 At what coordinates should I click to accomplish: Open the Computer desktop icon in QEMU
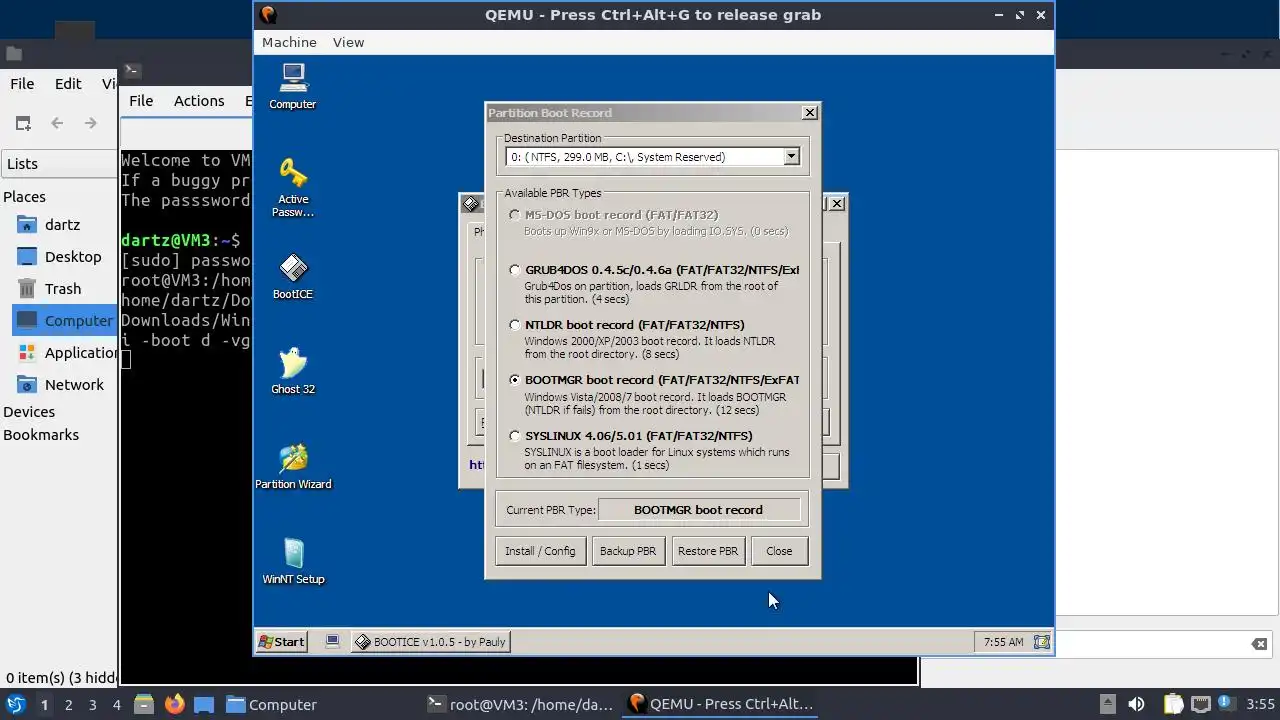(x=293, y=86)
